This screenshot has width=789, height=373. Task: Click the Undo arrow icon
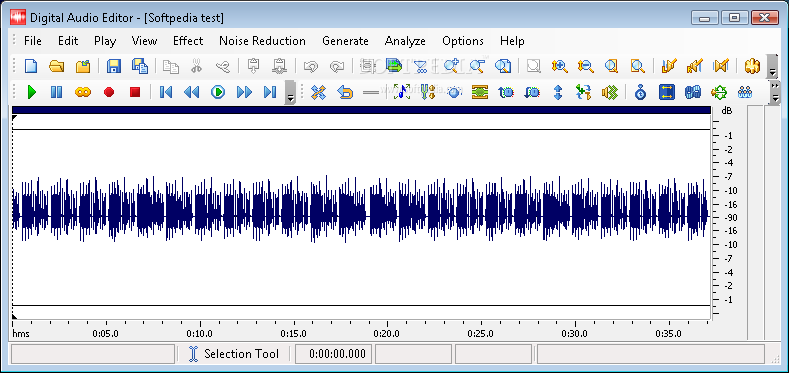(x=311, y=66)
